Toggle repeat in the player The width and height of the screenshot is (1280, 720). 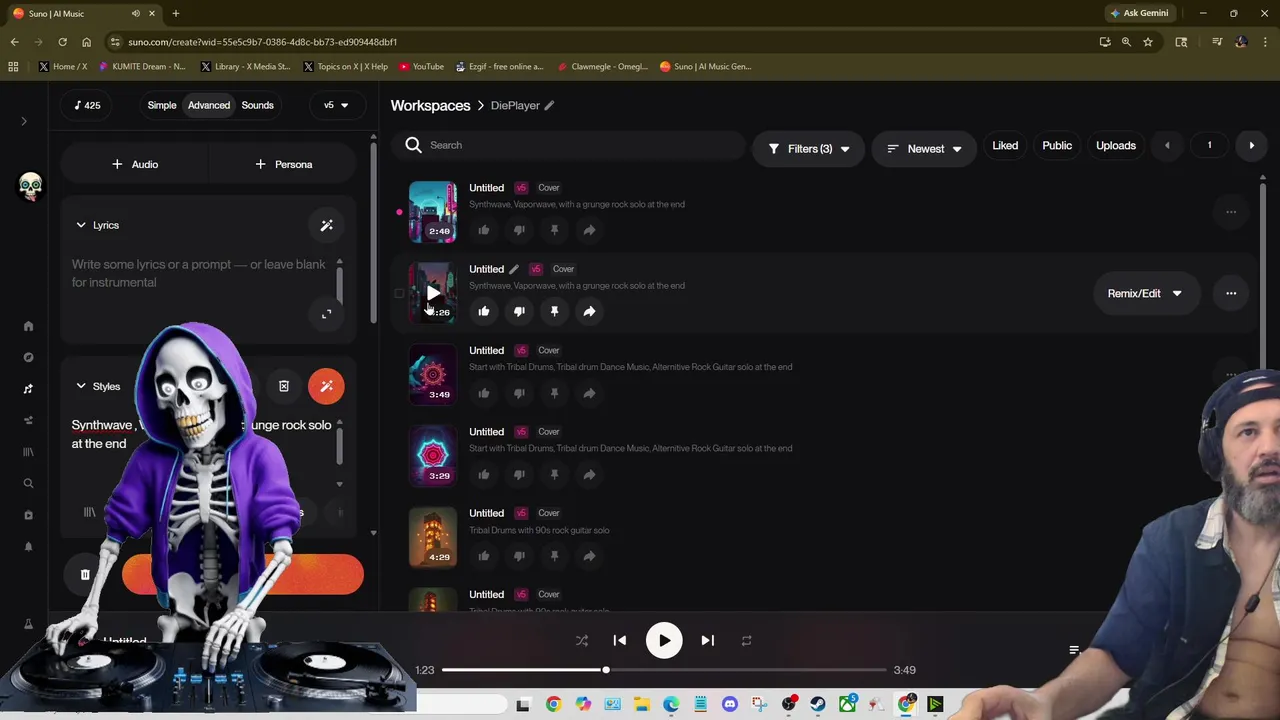746,641
